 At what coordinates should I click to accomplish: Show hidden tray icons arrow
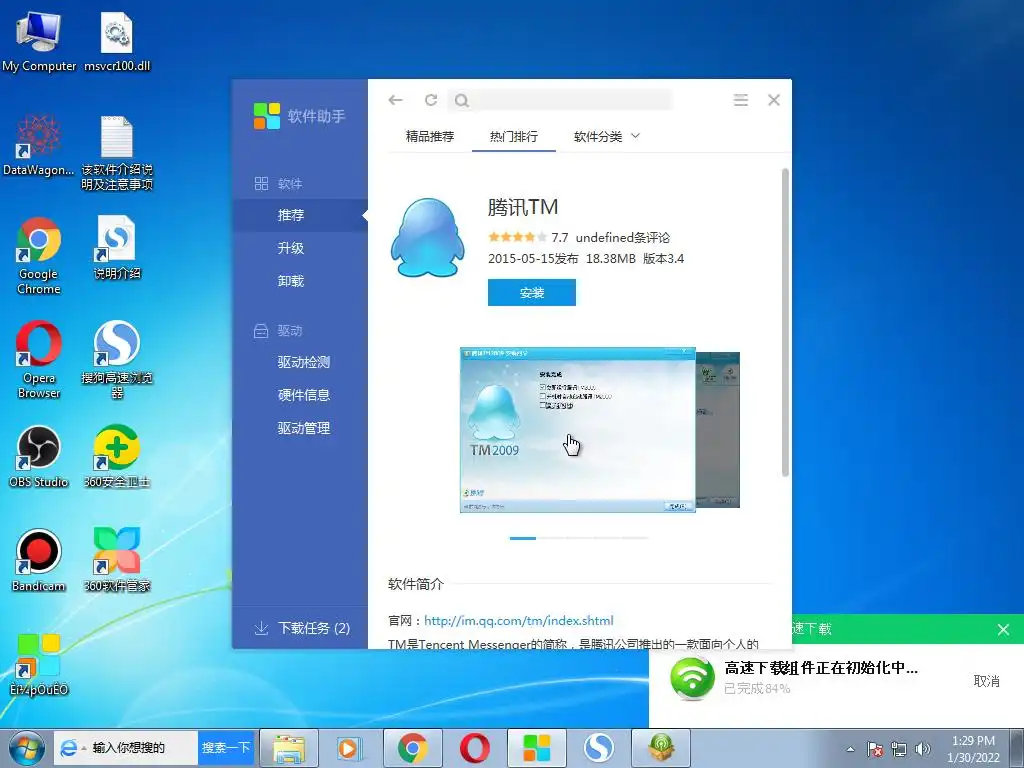(850, 749)
